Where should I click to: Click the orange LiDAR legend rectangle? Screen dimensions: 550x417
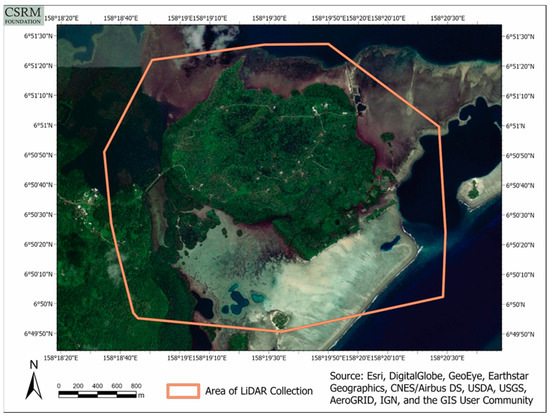point(183,391)
